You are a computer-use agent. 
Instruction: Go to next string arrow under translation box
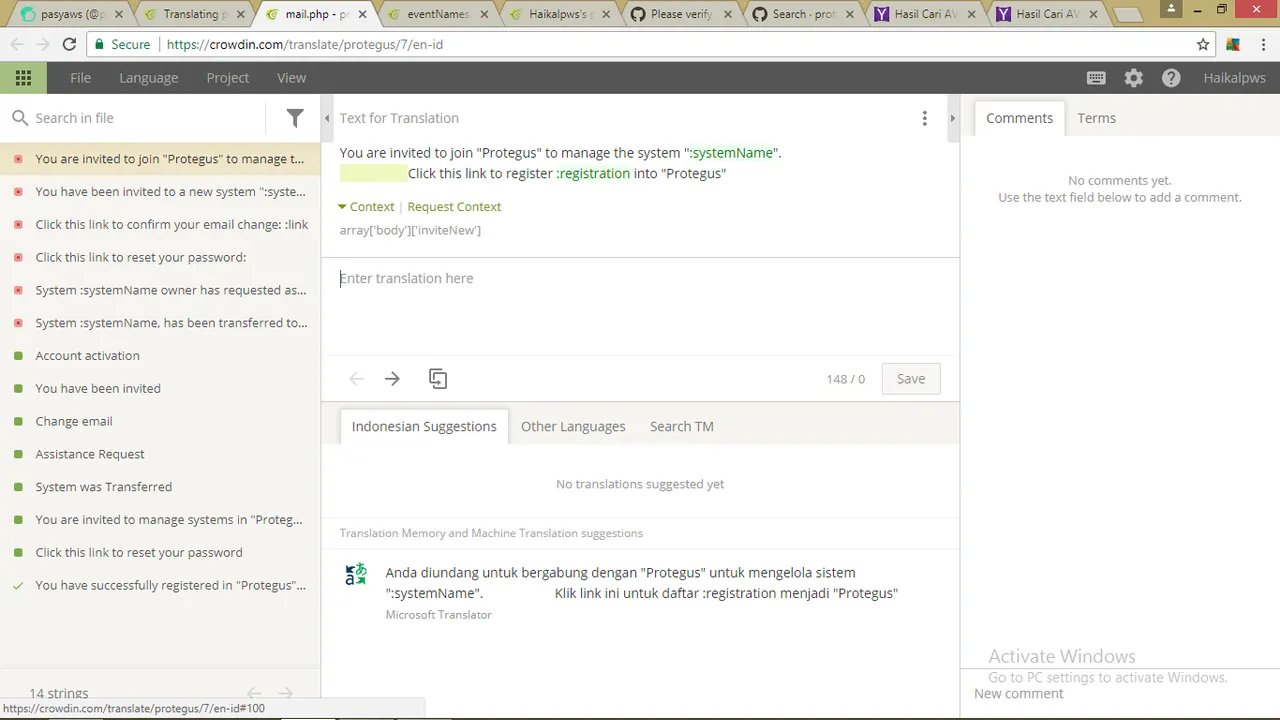pos(392,379)
